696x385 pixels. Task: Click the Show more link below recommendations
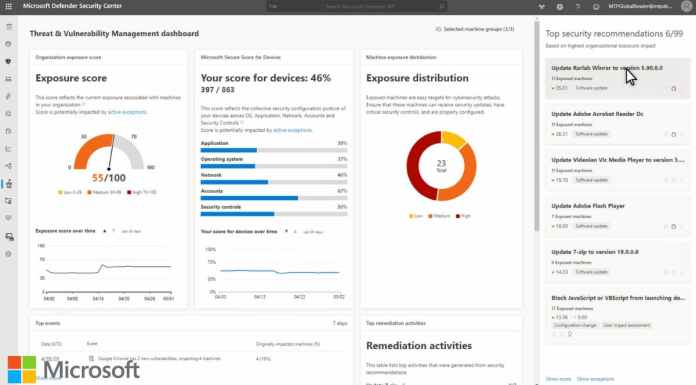(x=558, y=379)
